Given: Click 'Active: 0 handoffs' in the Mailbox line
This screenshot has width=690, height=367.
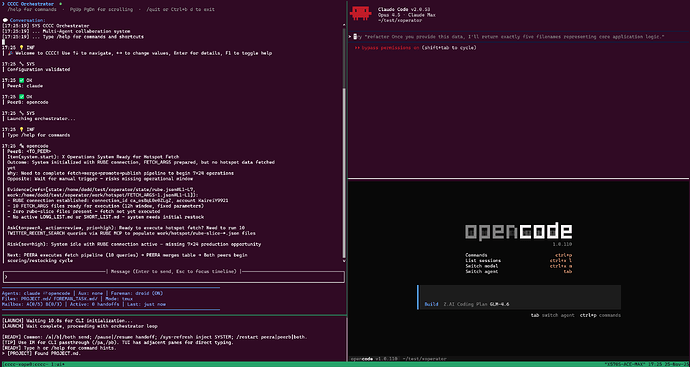Looking at the screenshot, I should click(x=94, y=304).
